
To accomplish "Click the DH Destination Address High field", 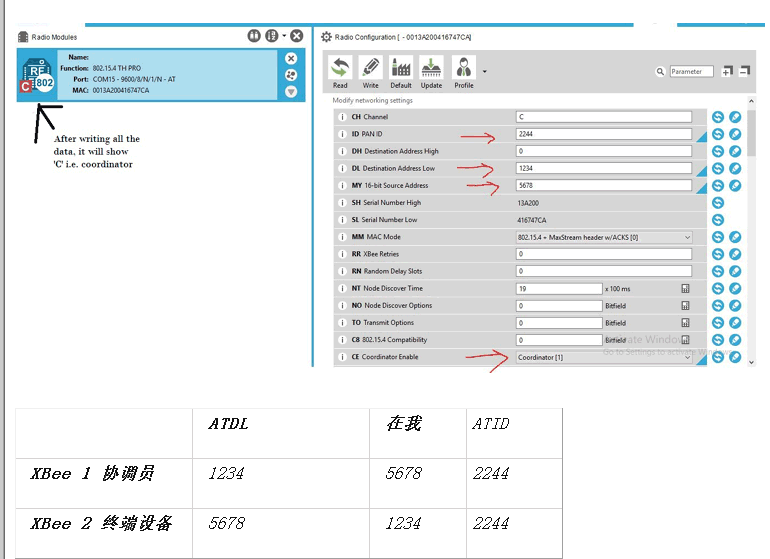I will (604, 151).
